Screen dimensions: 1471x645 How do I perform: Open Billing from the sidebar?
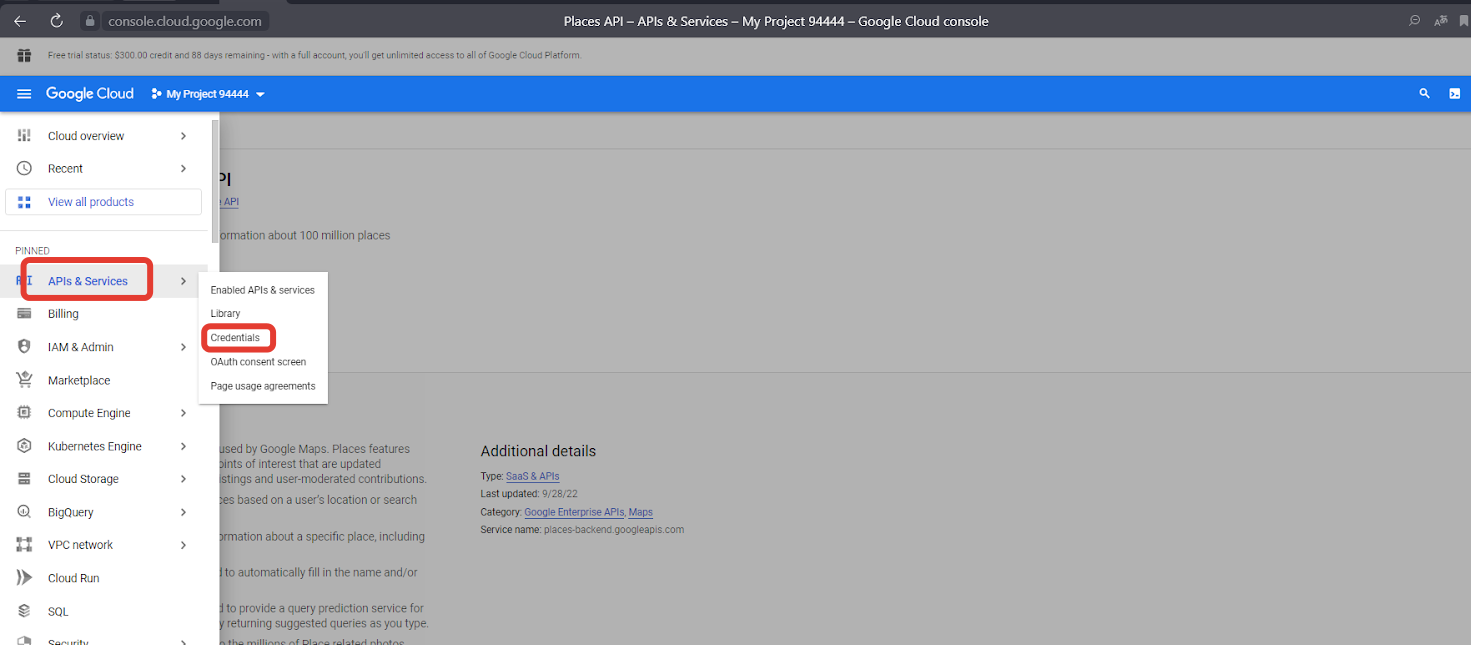click(x=63, y=314)
